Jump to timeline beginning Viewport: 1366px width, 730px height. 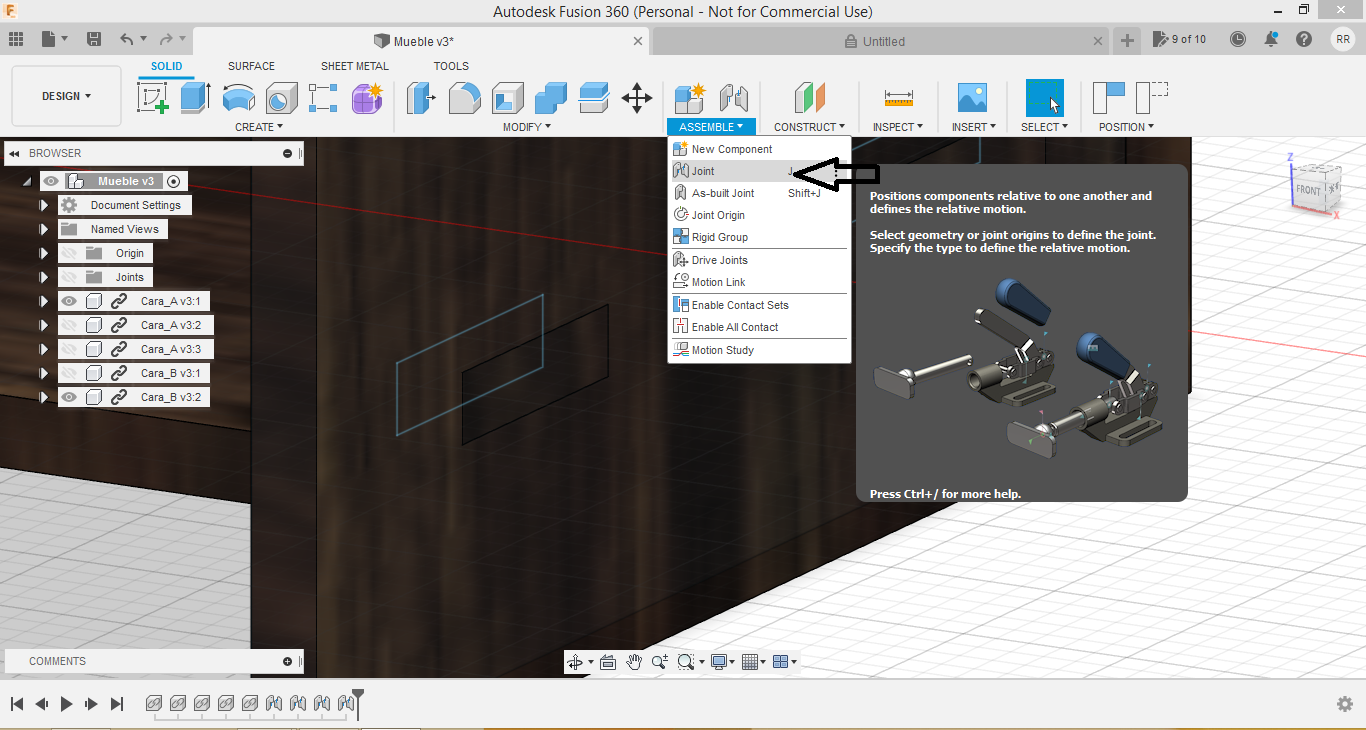click(x=16, y=704)
